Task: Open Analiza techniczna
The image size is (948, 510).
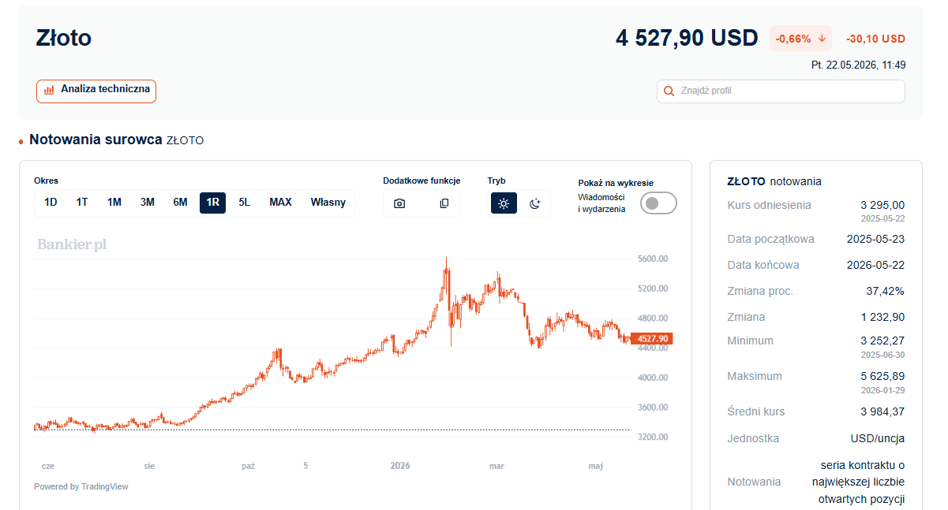Action: tap(96, 91)
